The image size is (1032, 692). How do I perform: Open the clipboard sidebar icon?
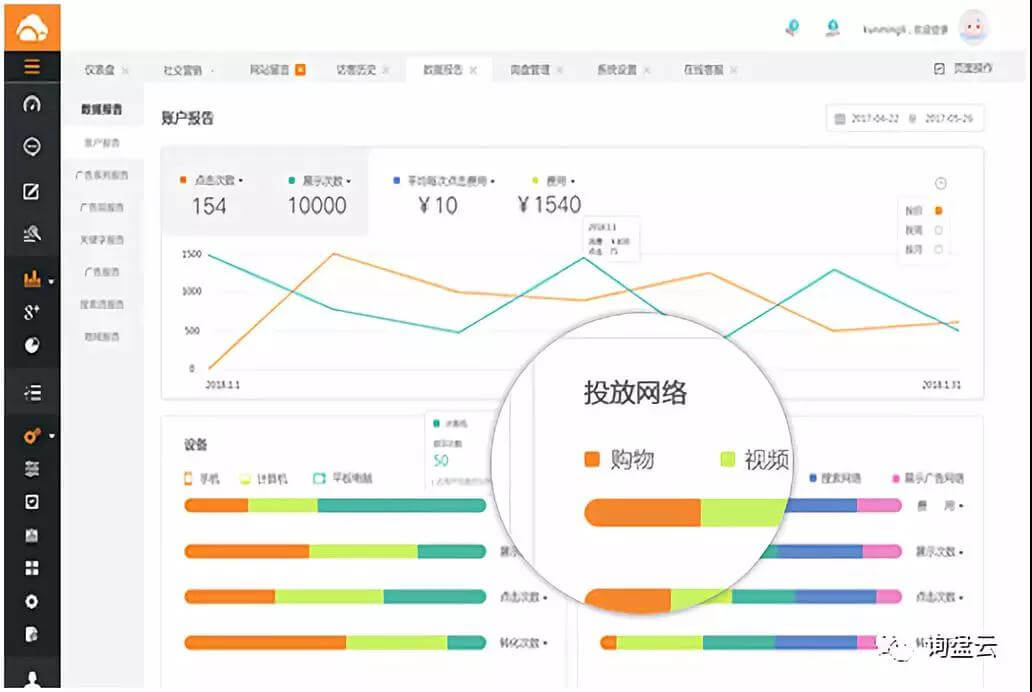point(32,535)
